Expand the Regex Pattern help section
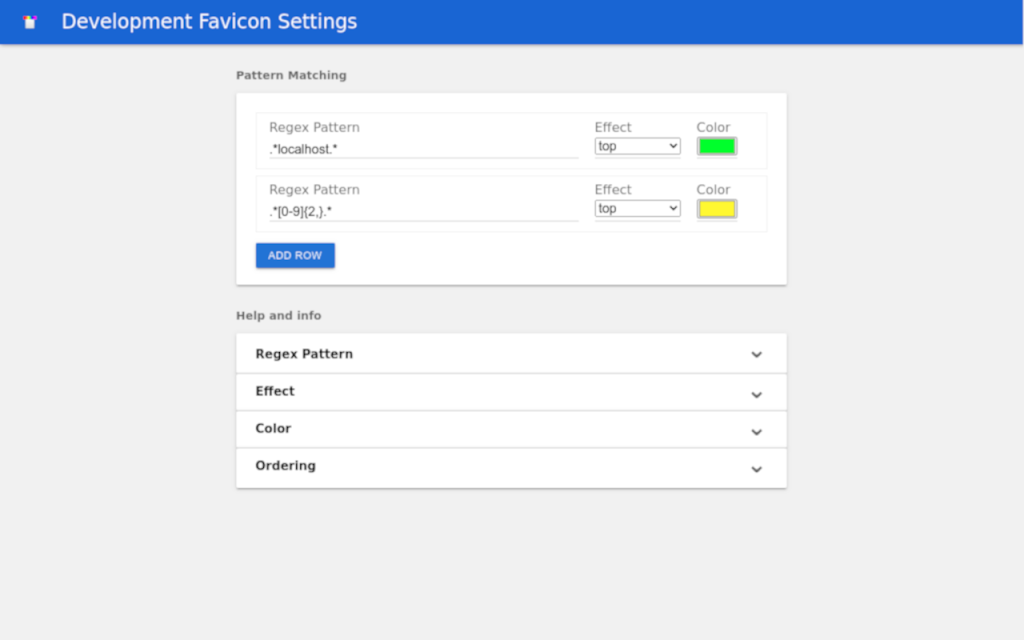The image size is (1024, 640). [304, 354]
